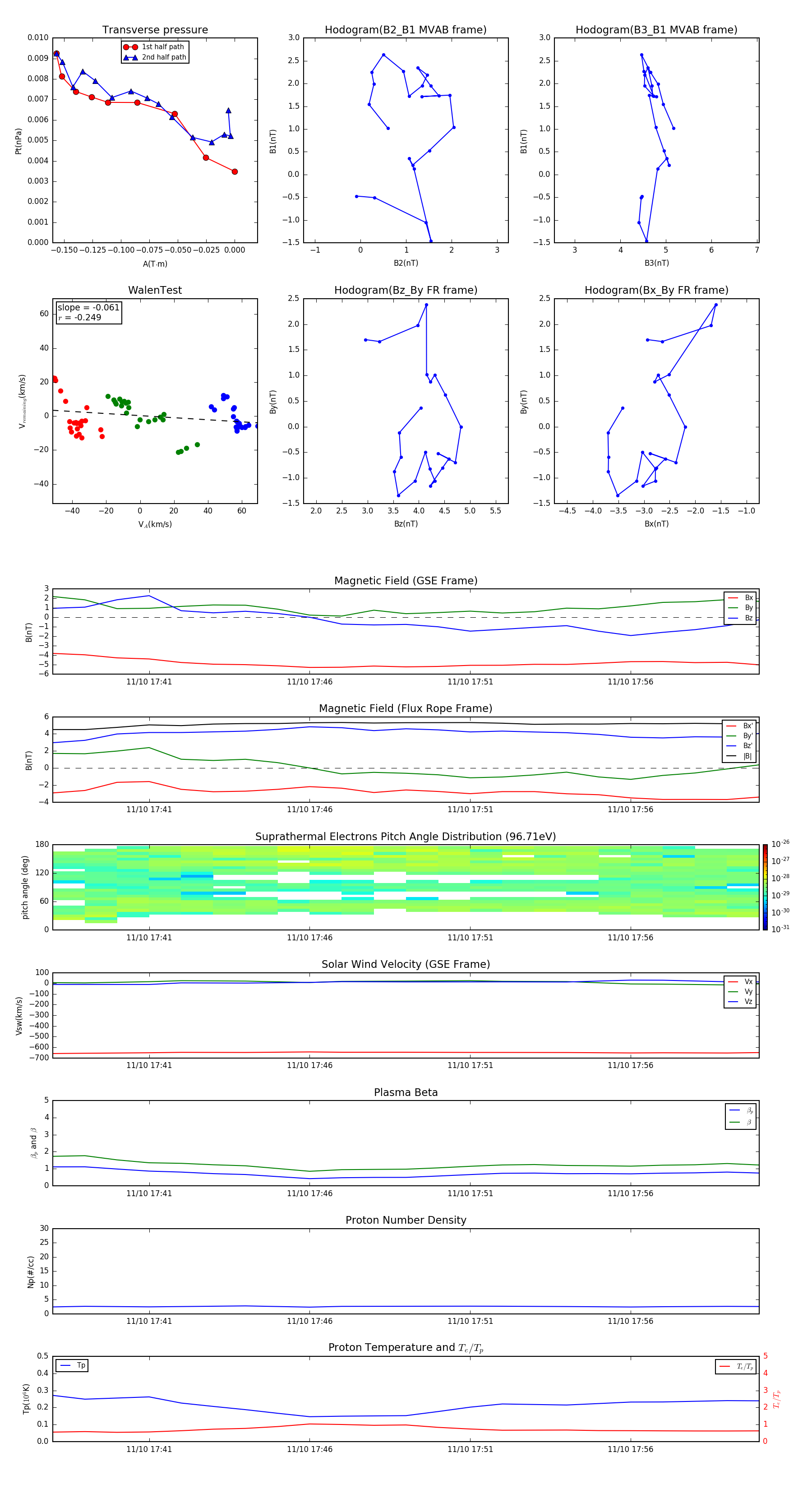Image resolution: width=812 pixels, height=1489 pixels.
Task: Click 11/10 17:56 tick under Proton Number Density plot
Action: 630,1321
